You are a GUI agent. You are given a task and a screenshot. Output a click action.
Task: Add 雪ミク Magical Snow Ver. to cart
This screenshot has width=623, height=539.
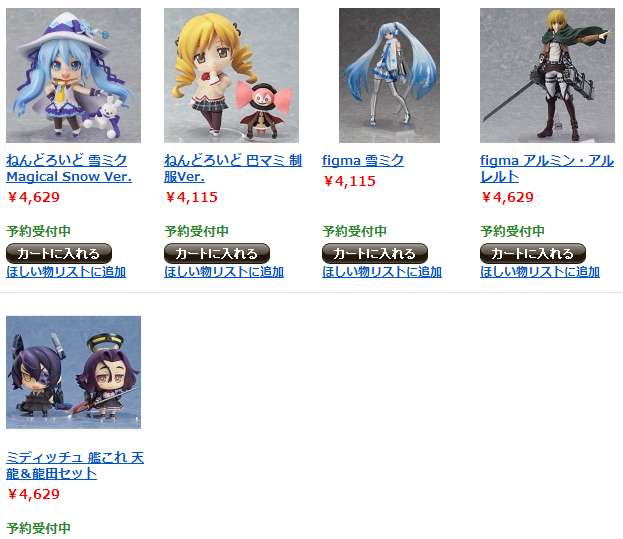tap(59, 253)
